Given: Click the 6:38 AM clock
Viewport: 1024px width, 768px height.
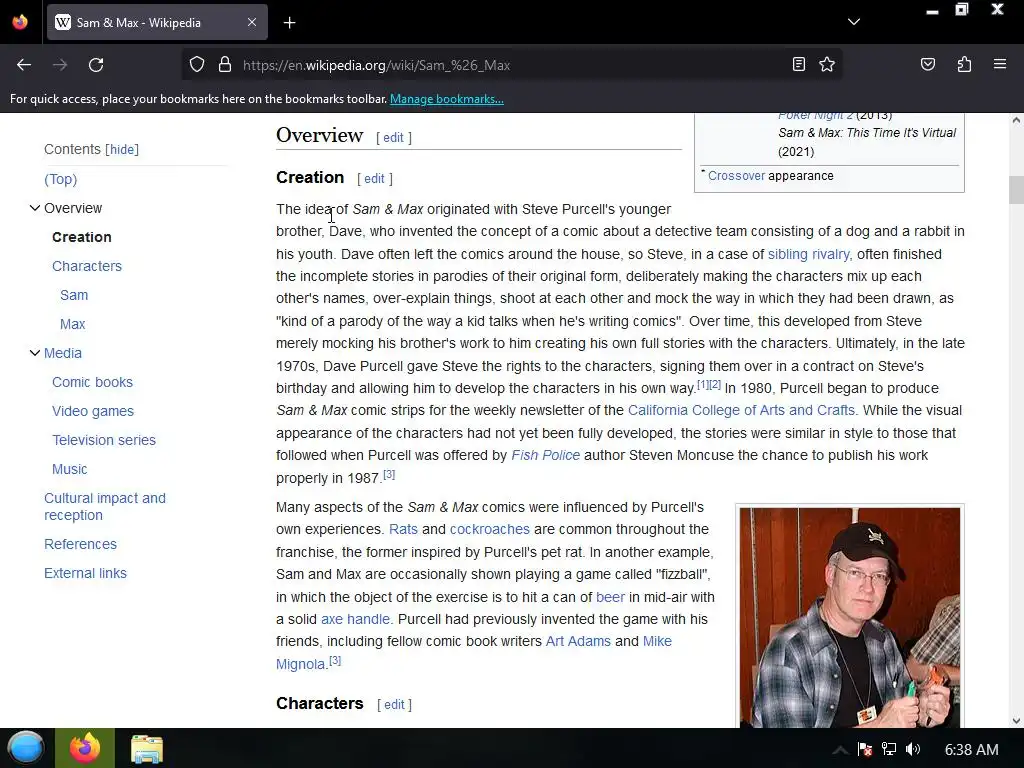Looking at the screenshot, I should click(x=971, y=749).
